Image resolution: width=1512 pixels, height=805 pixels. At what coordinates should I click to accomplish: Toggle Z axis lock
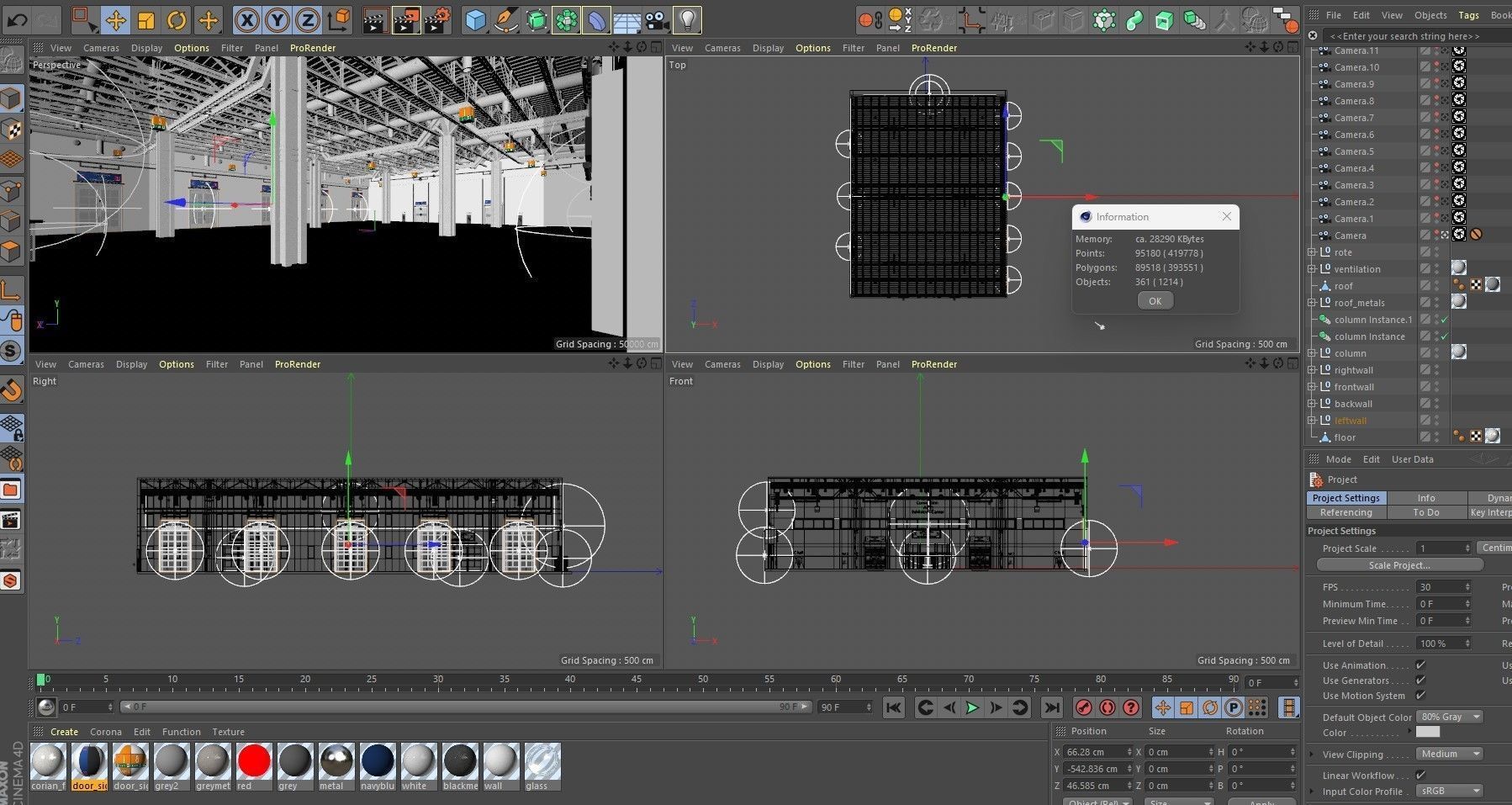308,19
